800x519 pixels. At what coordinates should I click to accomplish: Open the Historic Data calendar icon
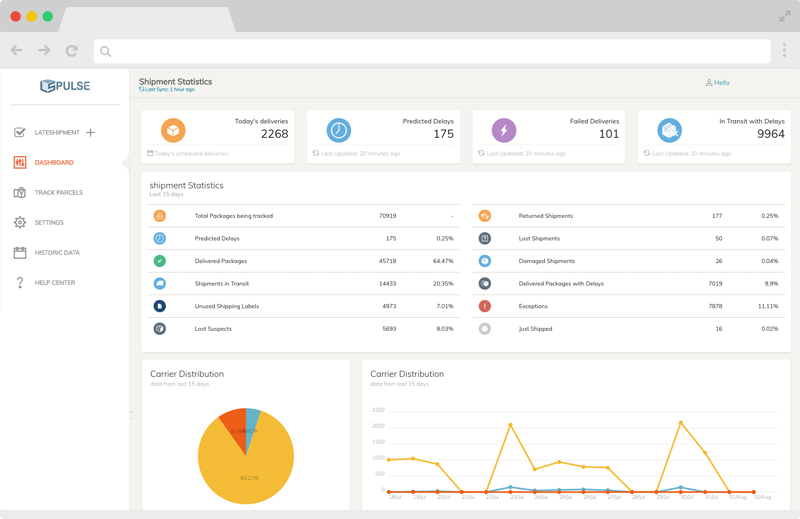[19, 253]
